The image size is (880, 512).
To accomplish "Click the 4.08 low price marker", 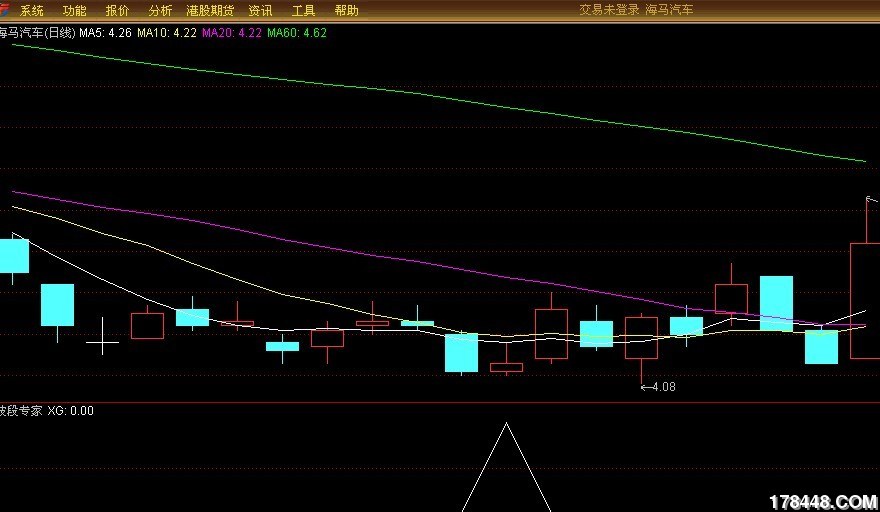I will point(658,387).
